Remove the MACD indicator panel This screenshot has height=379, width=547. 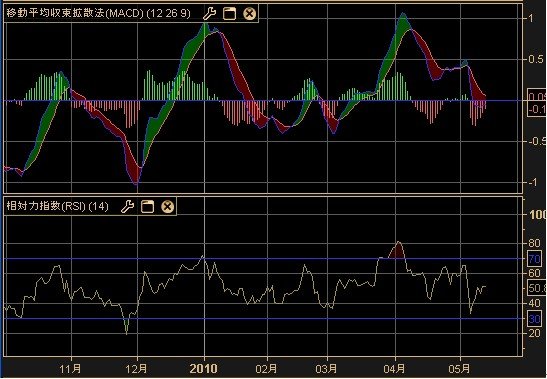[249, 14]
